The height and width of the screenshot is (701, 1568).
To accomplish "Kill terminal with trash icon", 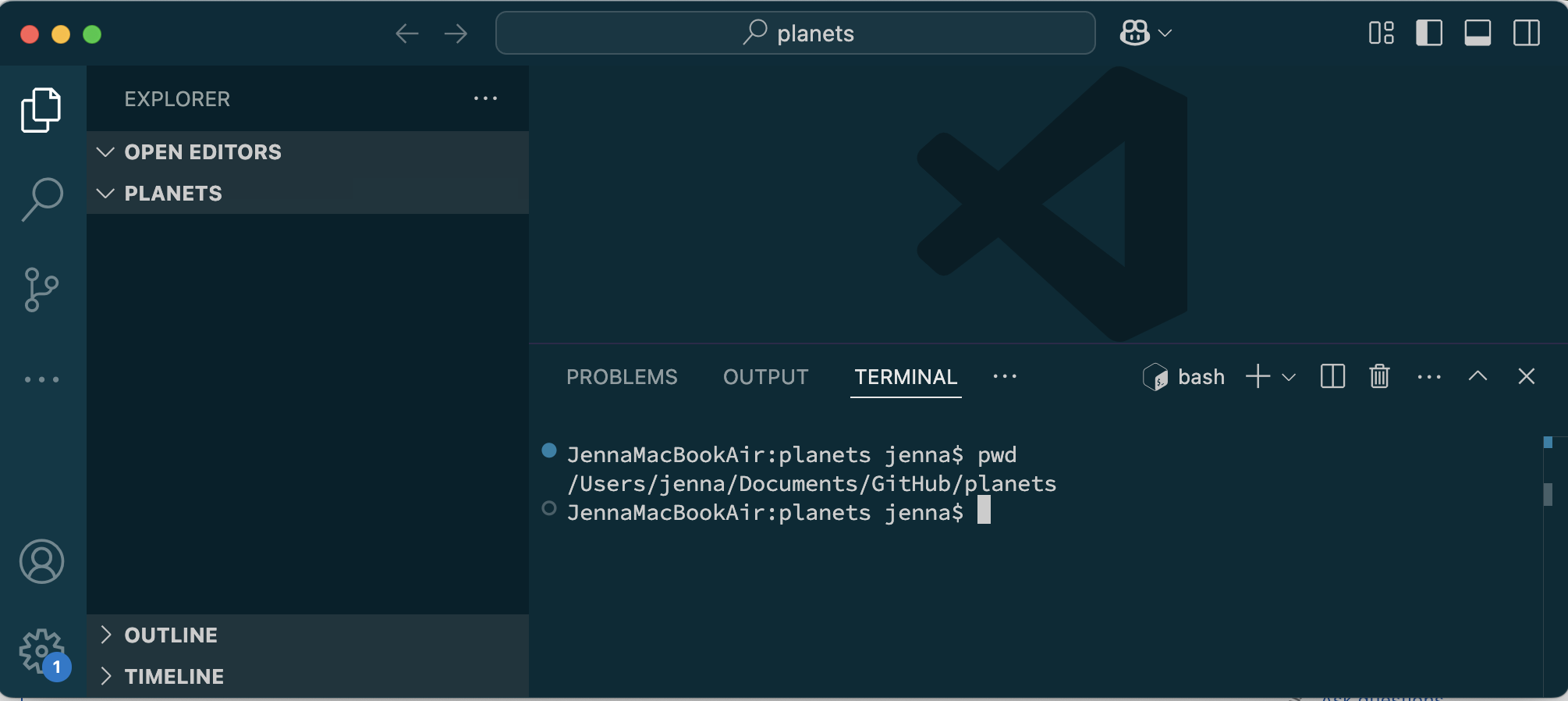I will click(1379, 376).
